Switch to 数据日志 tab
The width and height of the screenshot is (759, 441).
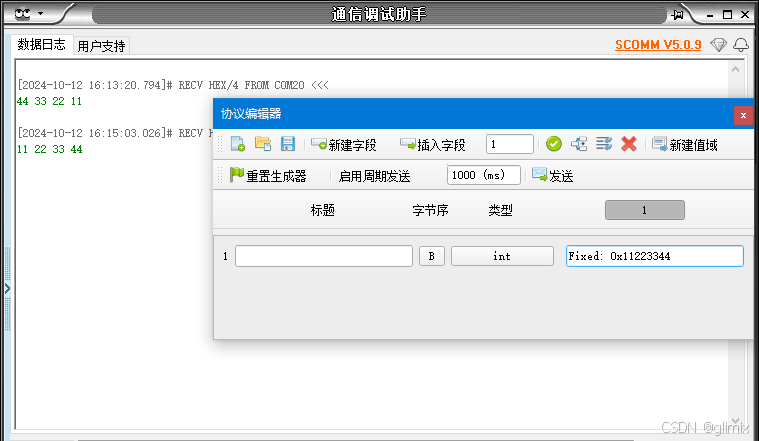point(42,45)
